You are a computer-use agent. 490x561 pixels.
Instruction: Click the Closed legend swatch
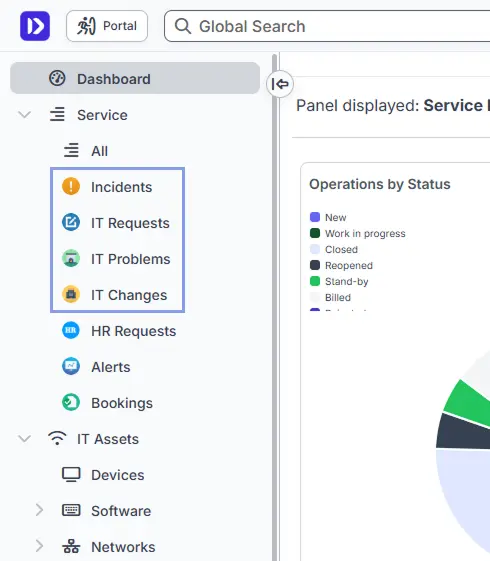(315, 249)
